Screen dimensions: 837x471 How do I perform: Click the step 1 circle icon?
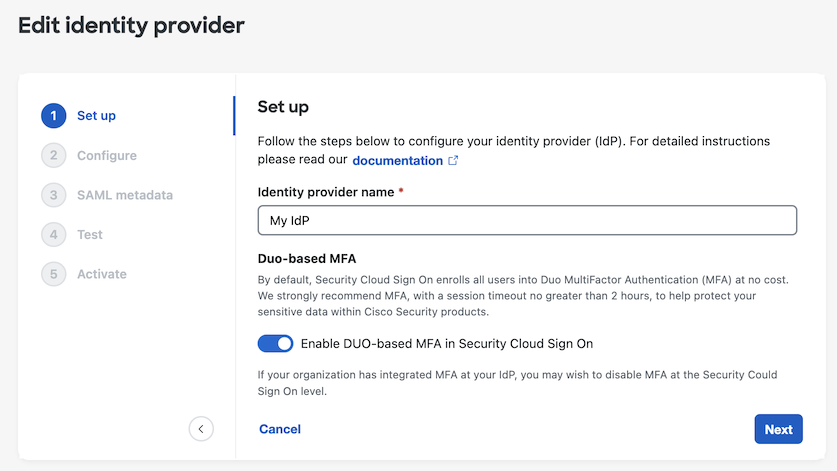pyautogui.click(x=53, y=116)
